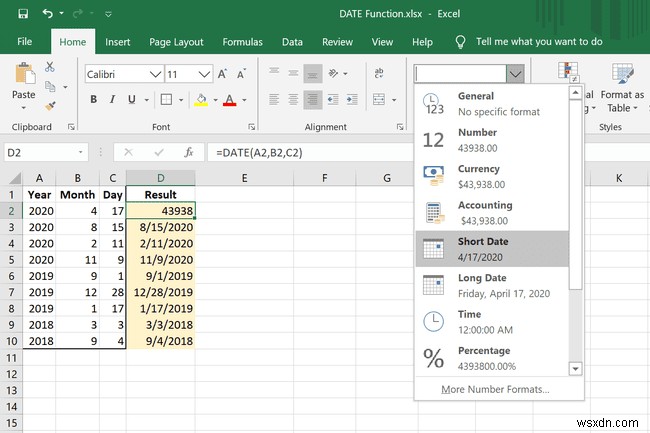Open the Borders tool icon

(168, 99)
